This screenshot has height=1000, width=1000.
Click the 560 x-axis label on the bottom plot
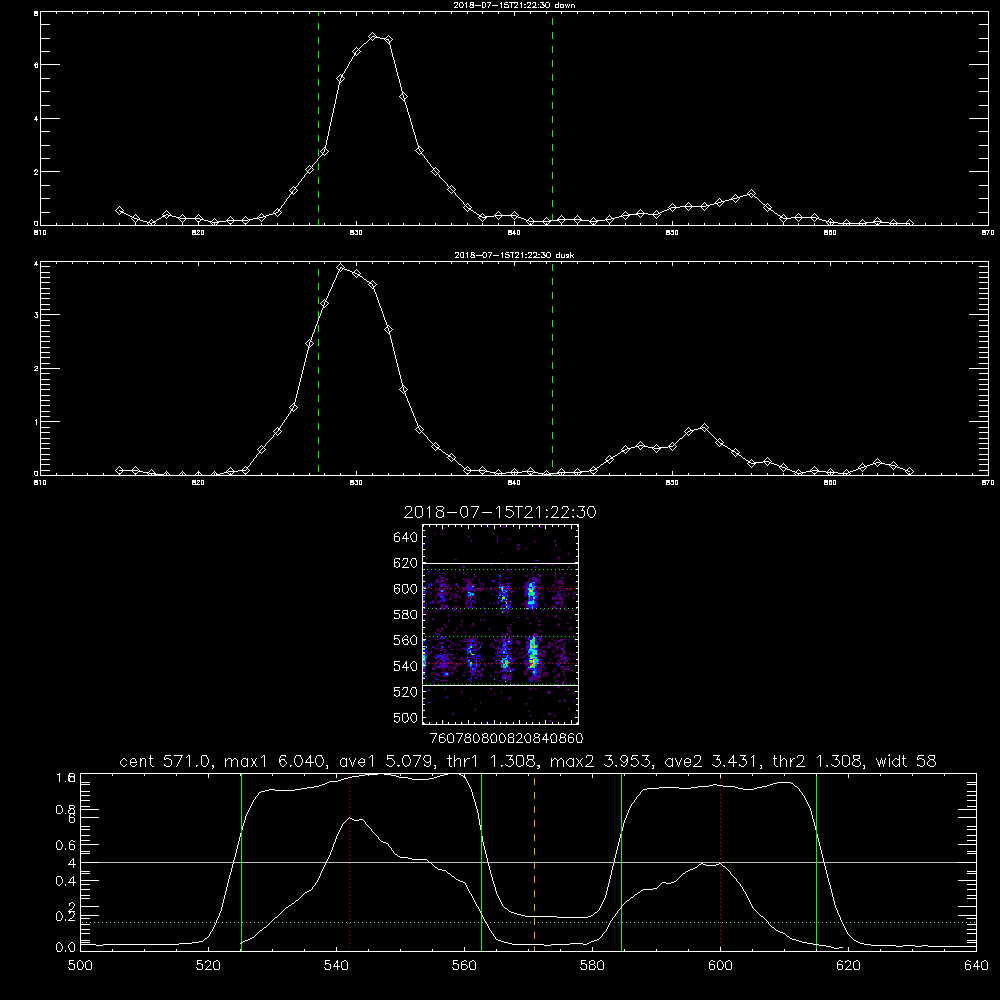pyautogui.click(x=464, y=966)
